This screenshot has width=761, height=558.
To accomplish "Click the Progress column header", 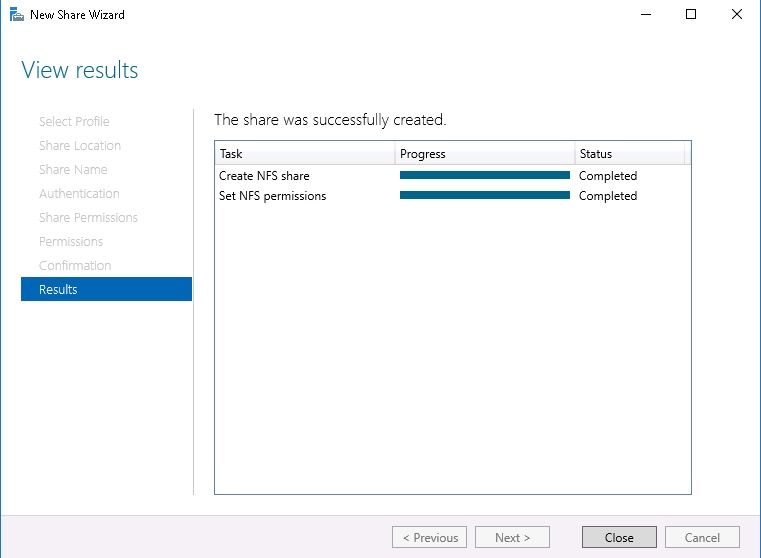I will (485, 154).
